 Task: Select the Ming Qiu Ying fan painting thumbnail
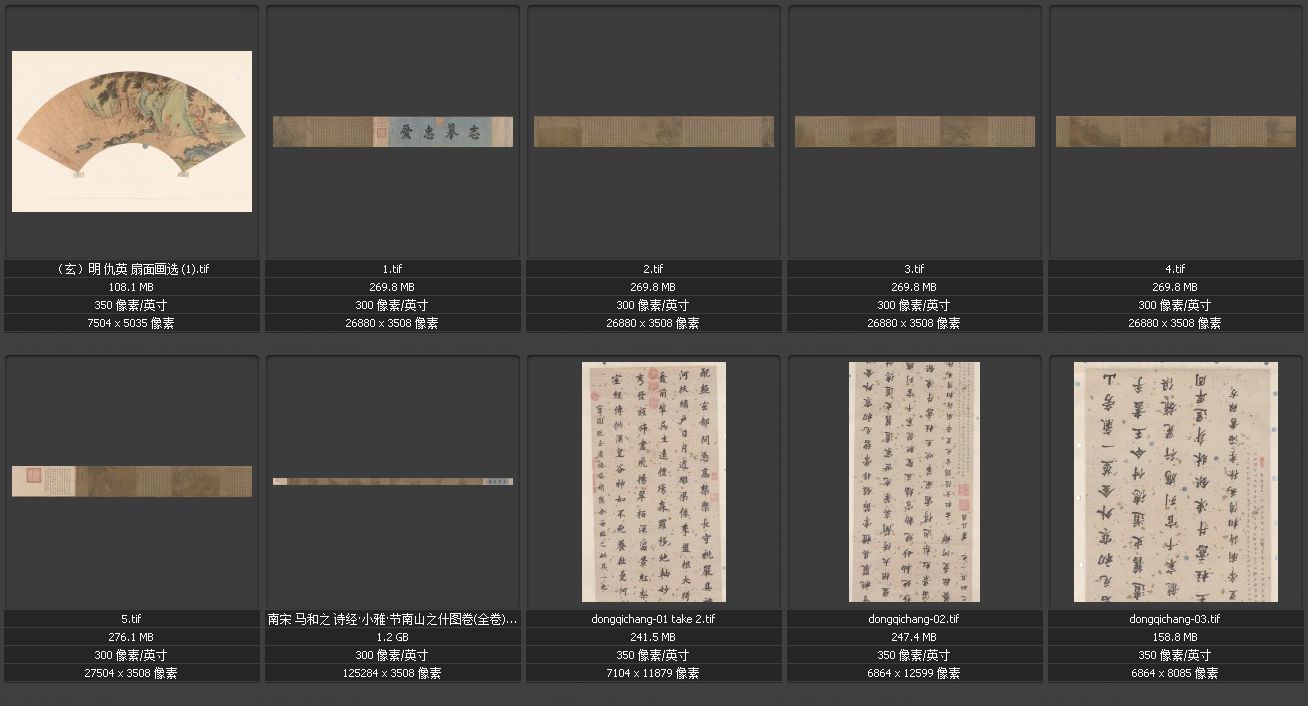click(132, 131)
